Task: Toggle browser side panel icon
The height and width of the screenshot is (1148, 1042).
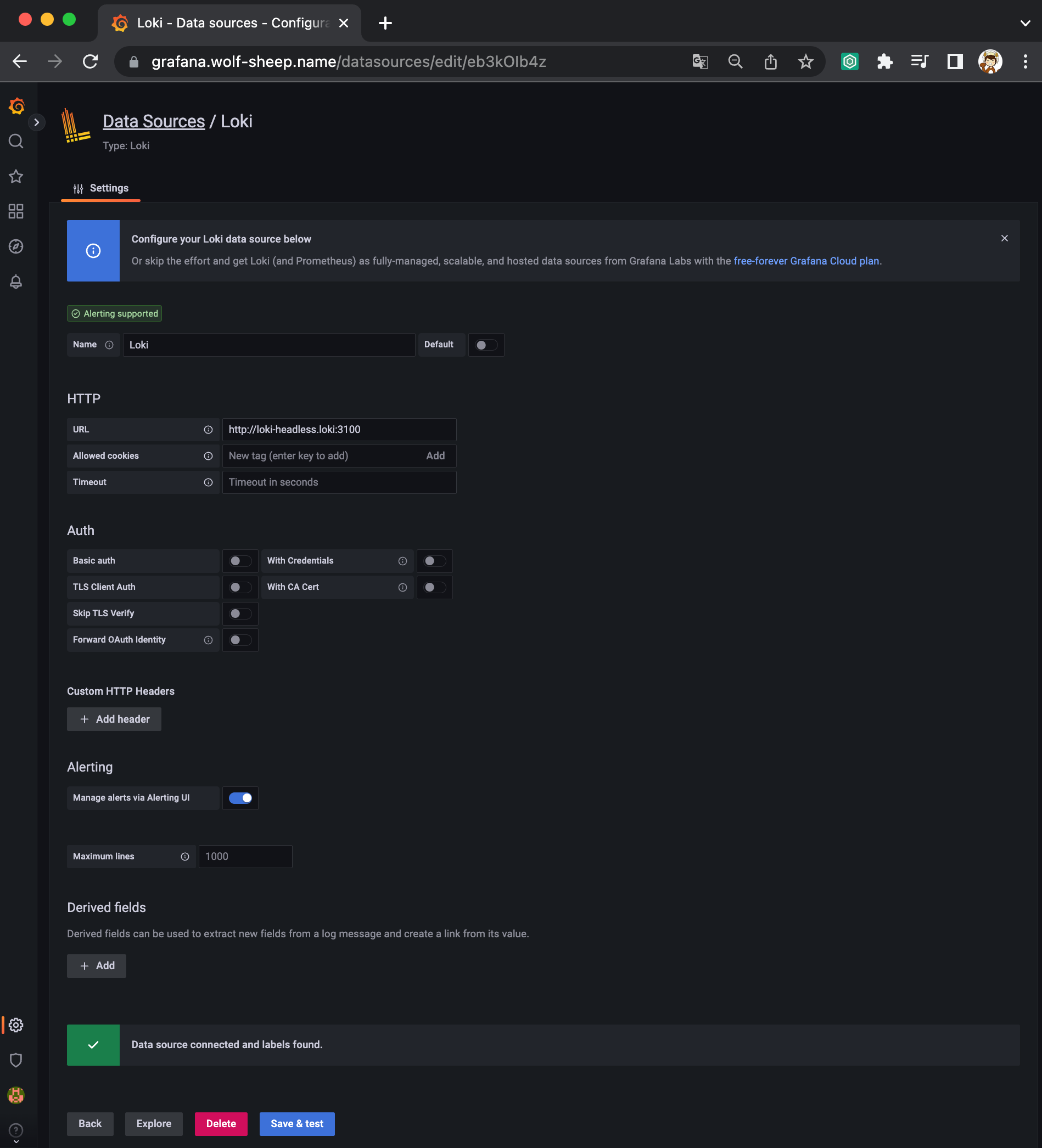Action: [955, 61]
